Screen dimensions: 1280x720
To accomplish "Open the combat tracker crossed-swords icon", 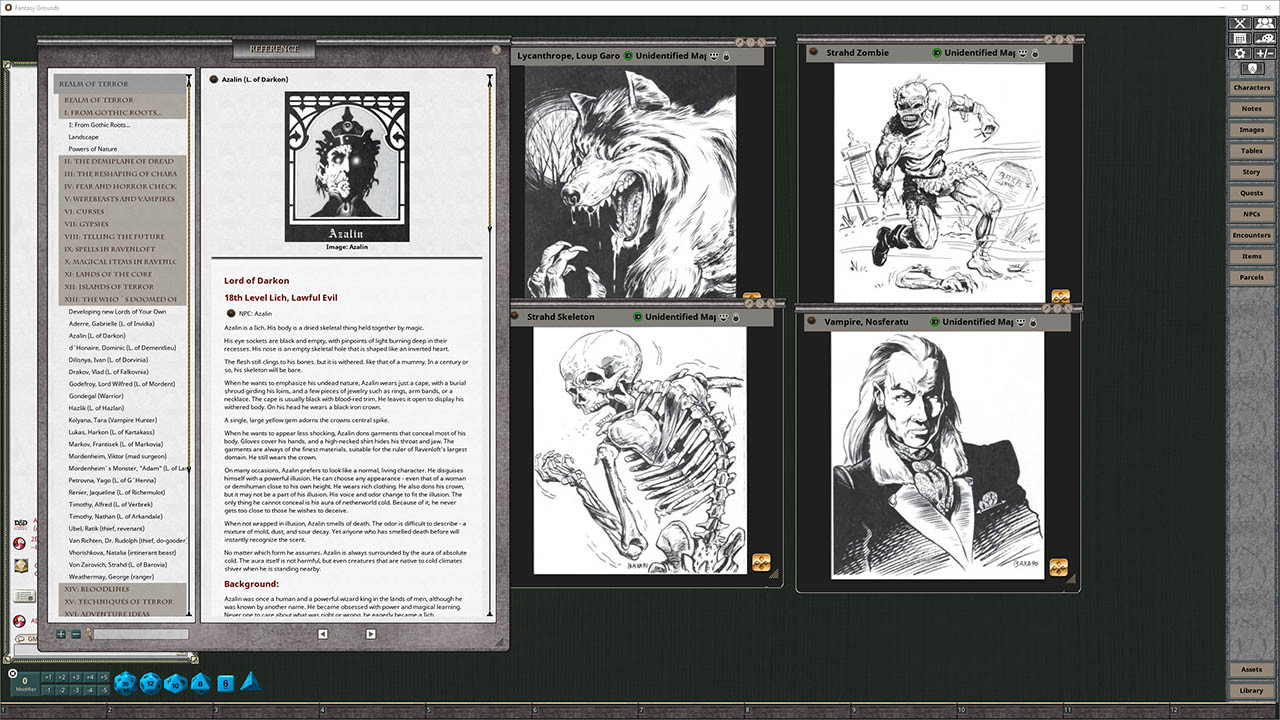I will [1240, 22].
